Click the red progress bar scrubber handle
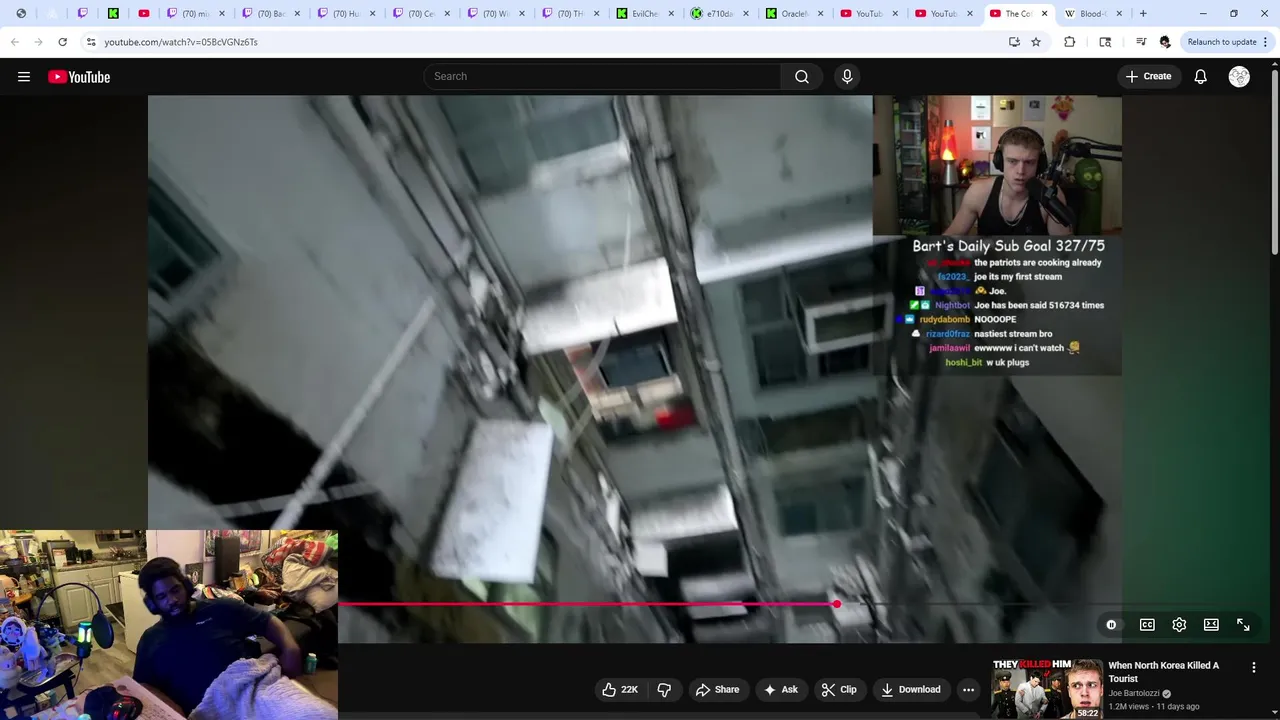The image size is (1280, 720). coord(836,604)
